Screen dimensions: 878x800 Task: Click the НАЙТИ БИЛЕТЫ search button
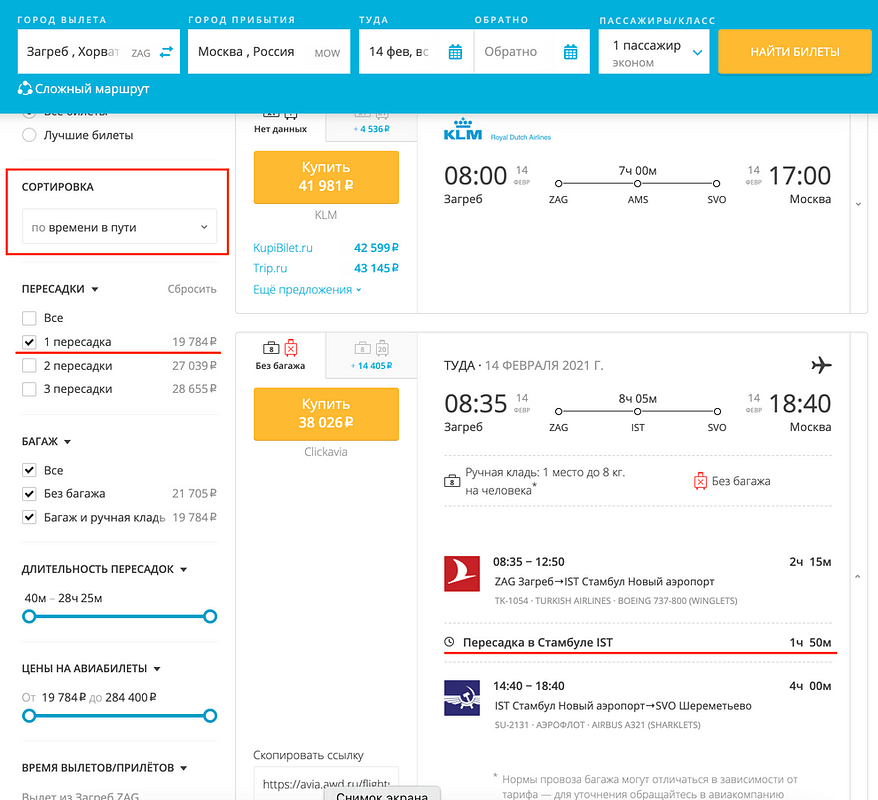(x=794, y=52)
